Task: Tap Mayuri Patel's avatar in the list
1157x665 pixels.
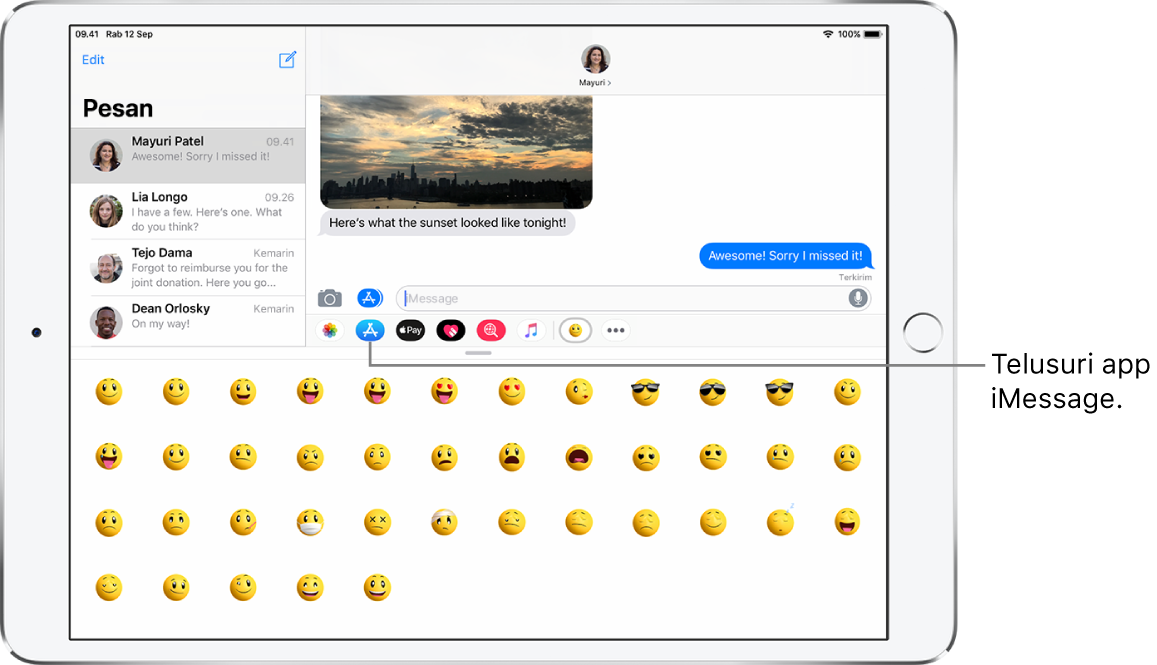Action: point(106,156)
